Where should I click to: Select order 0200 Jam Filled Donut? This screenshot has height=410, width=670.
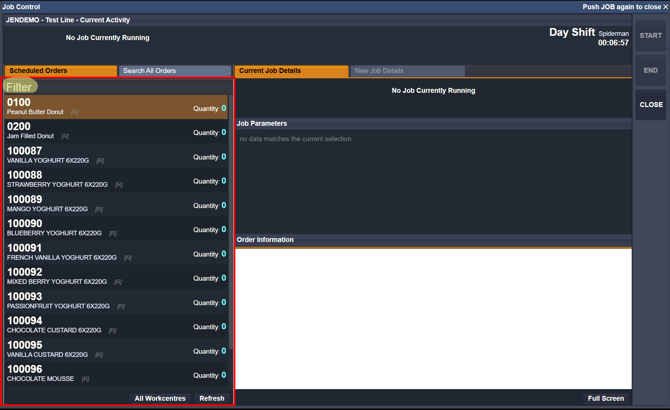116,131
